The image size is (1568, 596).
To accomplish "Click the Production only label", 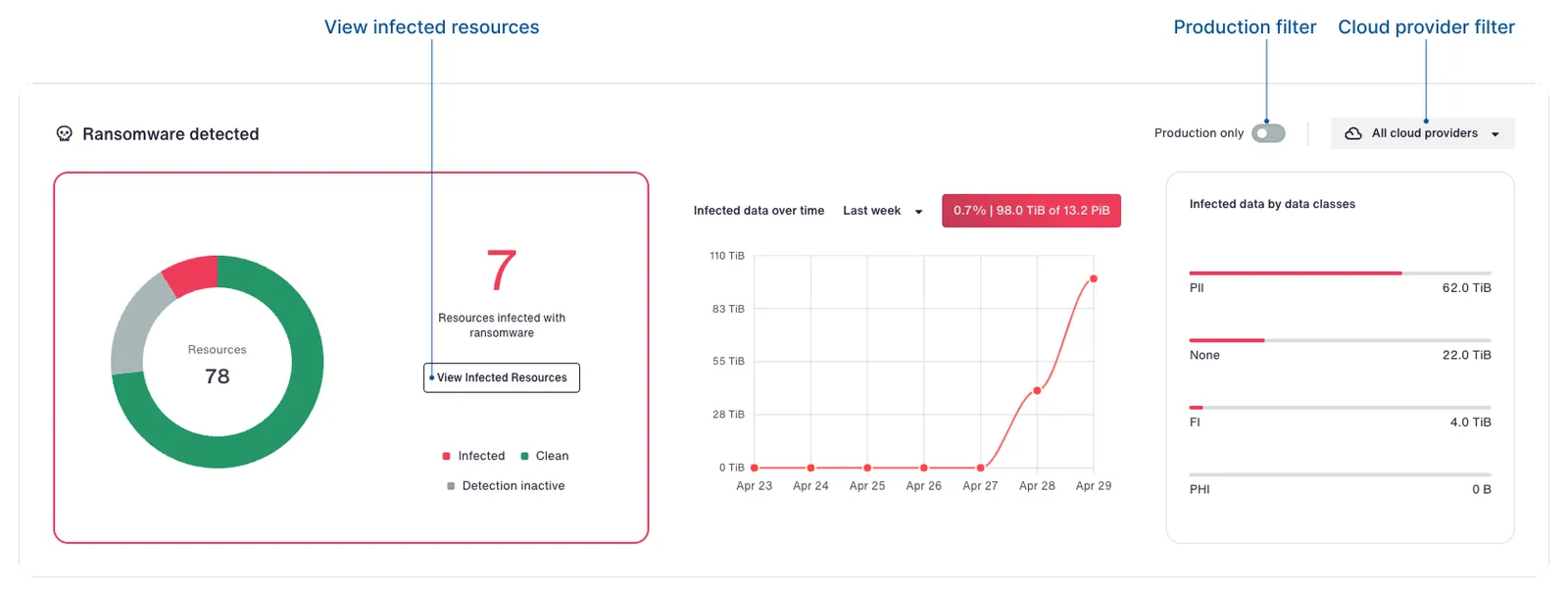I will click(1199, 133).
